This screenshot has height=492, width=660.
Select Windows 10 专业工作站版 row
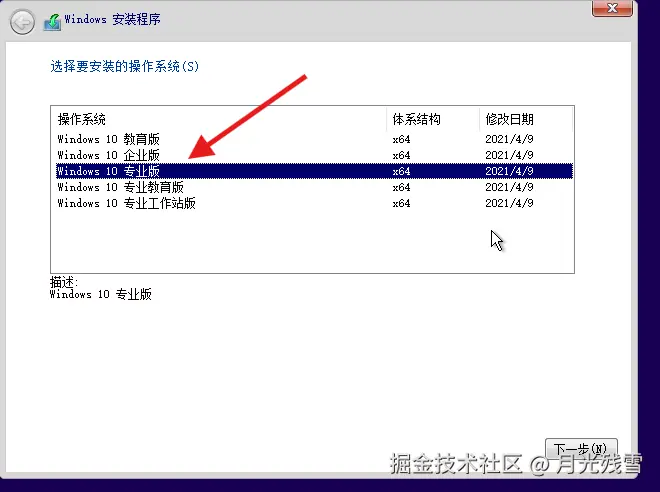pos(314,203)
